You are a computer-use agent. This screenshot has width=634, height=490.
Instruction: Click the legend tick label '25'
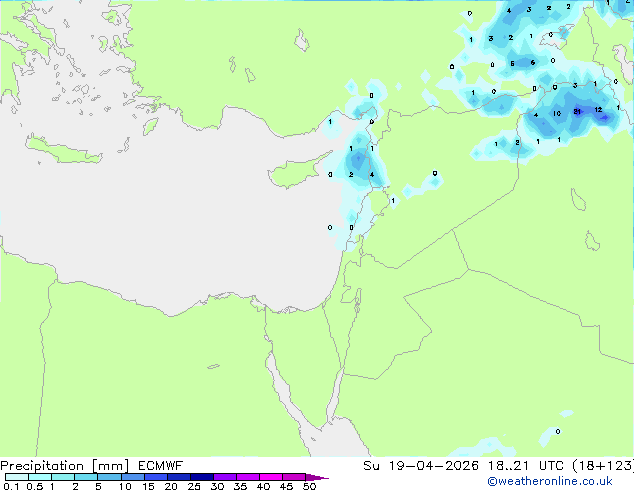(194, 486)
